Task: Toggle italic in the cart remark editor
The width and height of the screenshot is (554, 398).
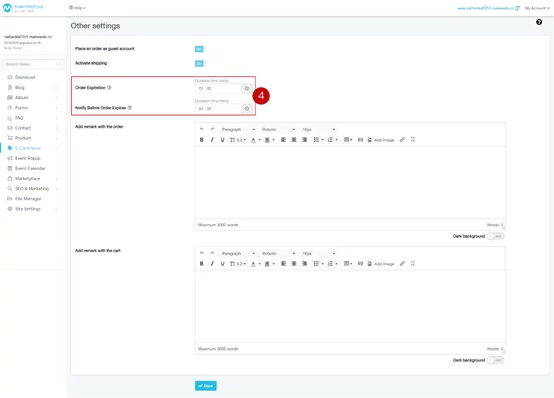Action: [x=212, y=263]
